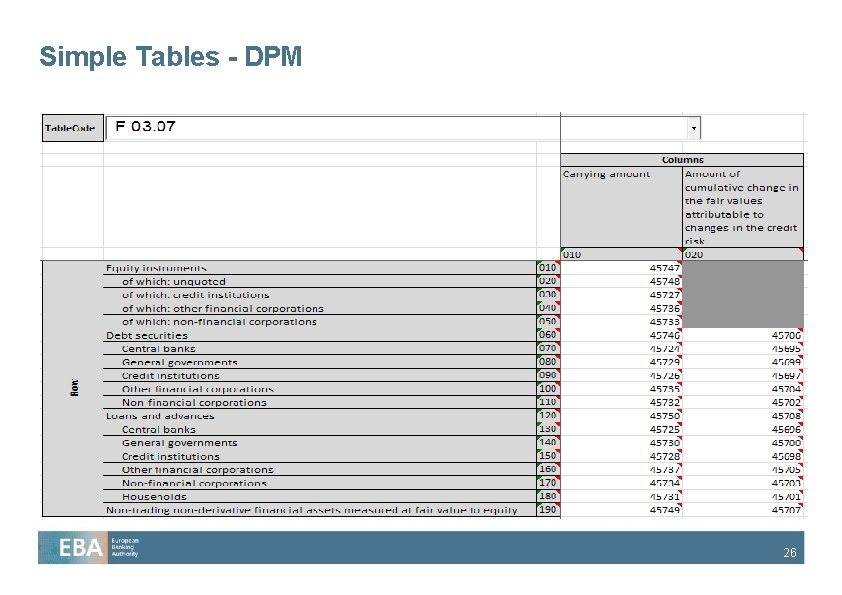Click the red triangle on value 45700

tap(802, 330)
